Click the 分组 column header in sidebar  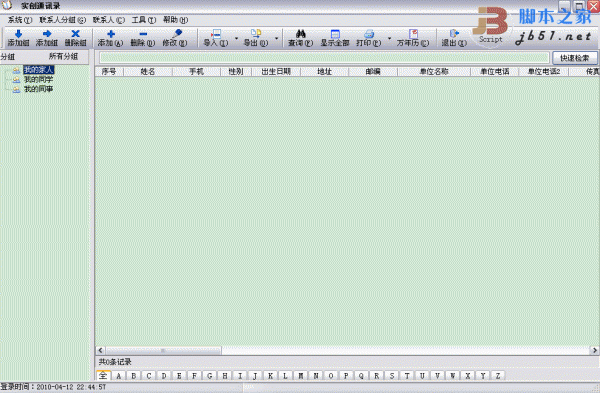[8, 57]
